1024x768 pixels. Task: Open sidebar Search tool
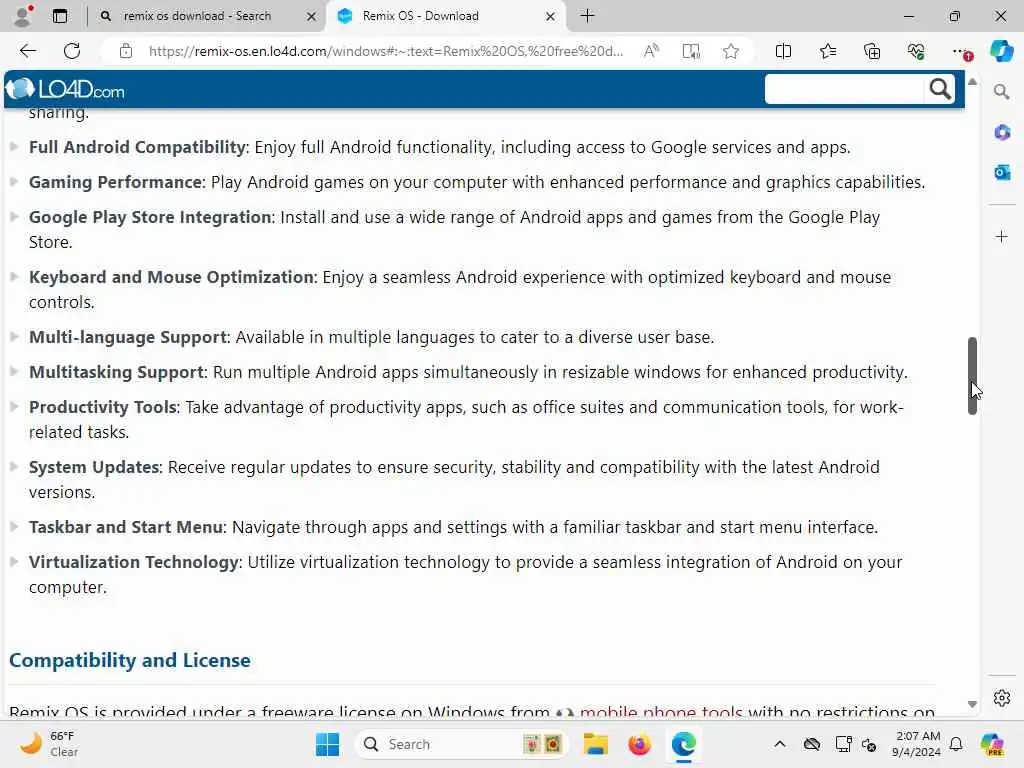tap(1001, 92)
